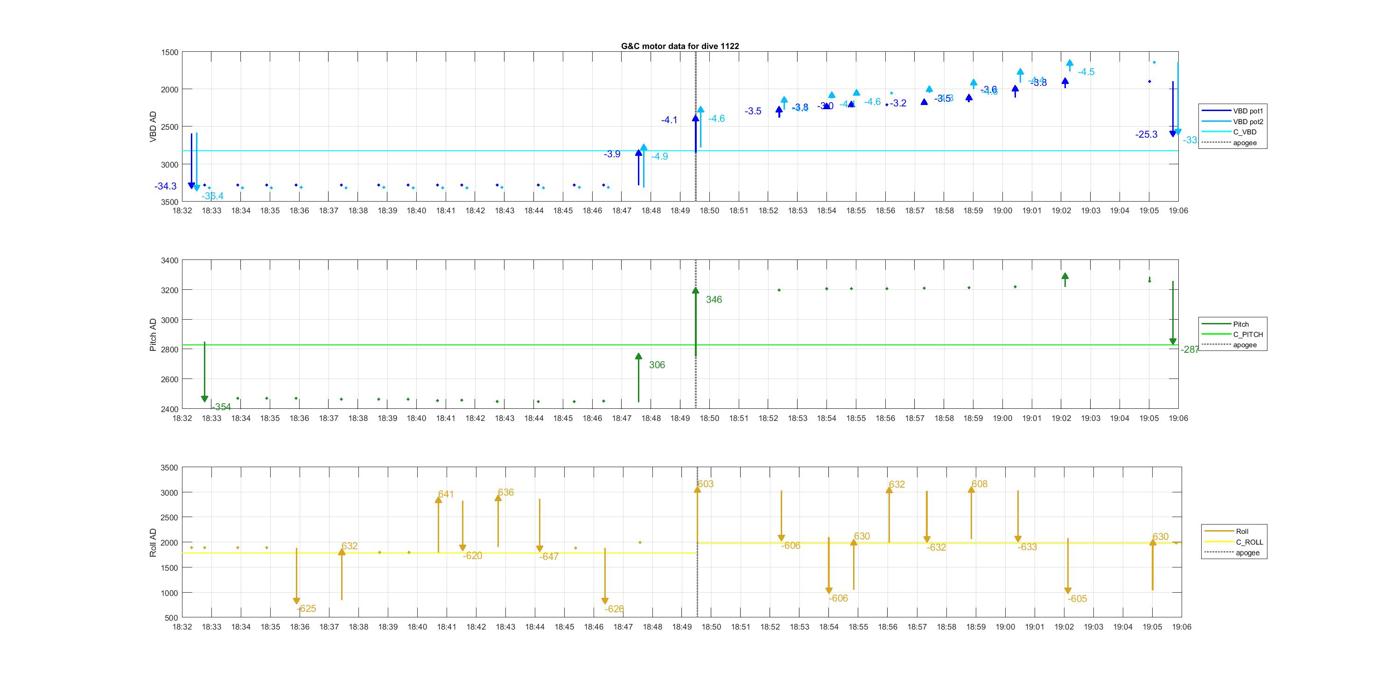Click the "-4.1" VBD data label

(669, 120)
